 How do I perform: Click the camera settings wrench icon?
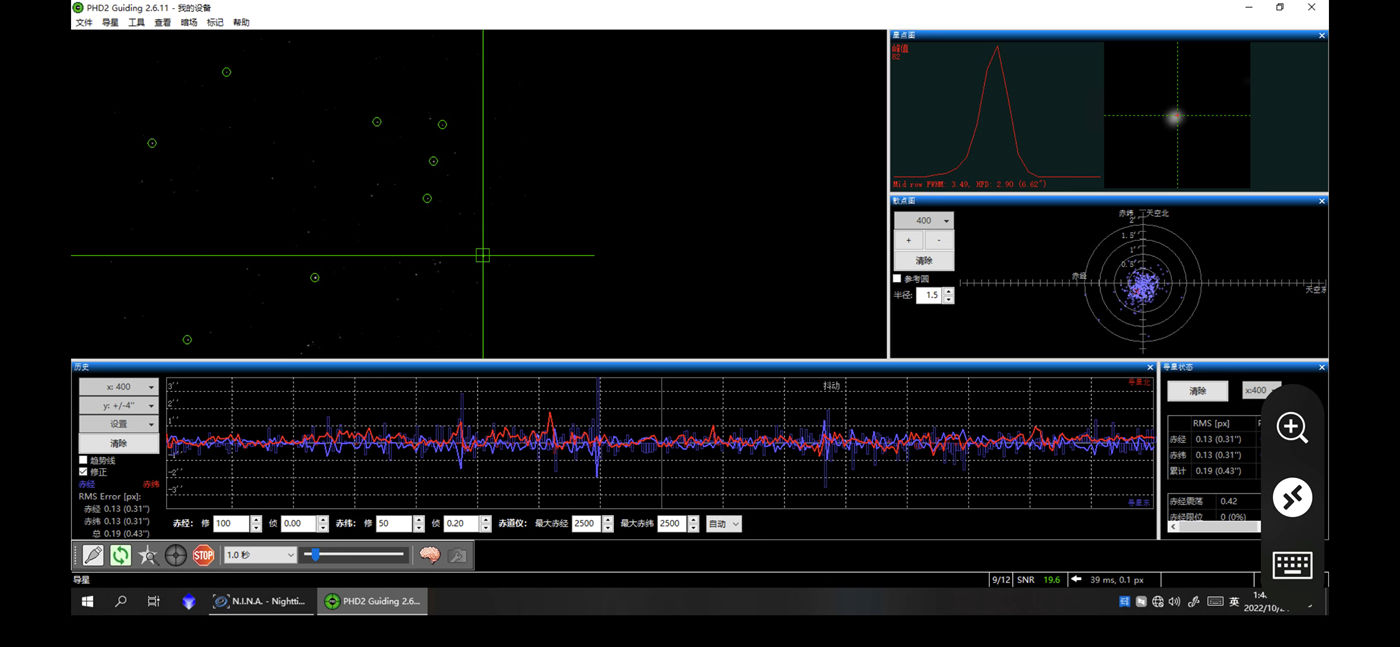point(458,555)
